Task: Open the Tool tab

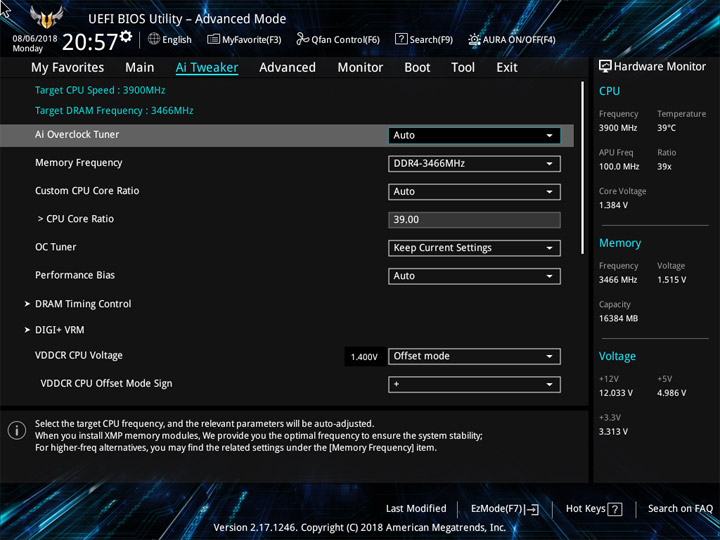Action: coord(463,68)
